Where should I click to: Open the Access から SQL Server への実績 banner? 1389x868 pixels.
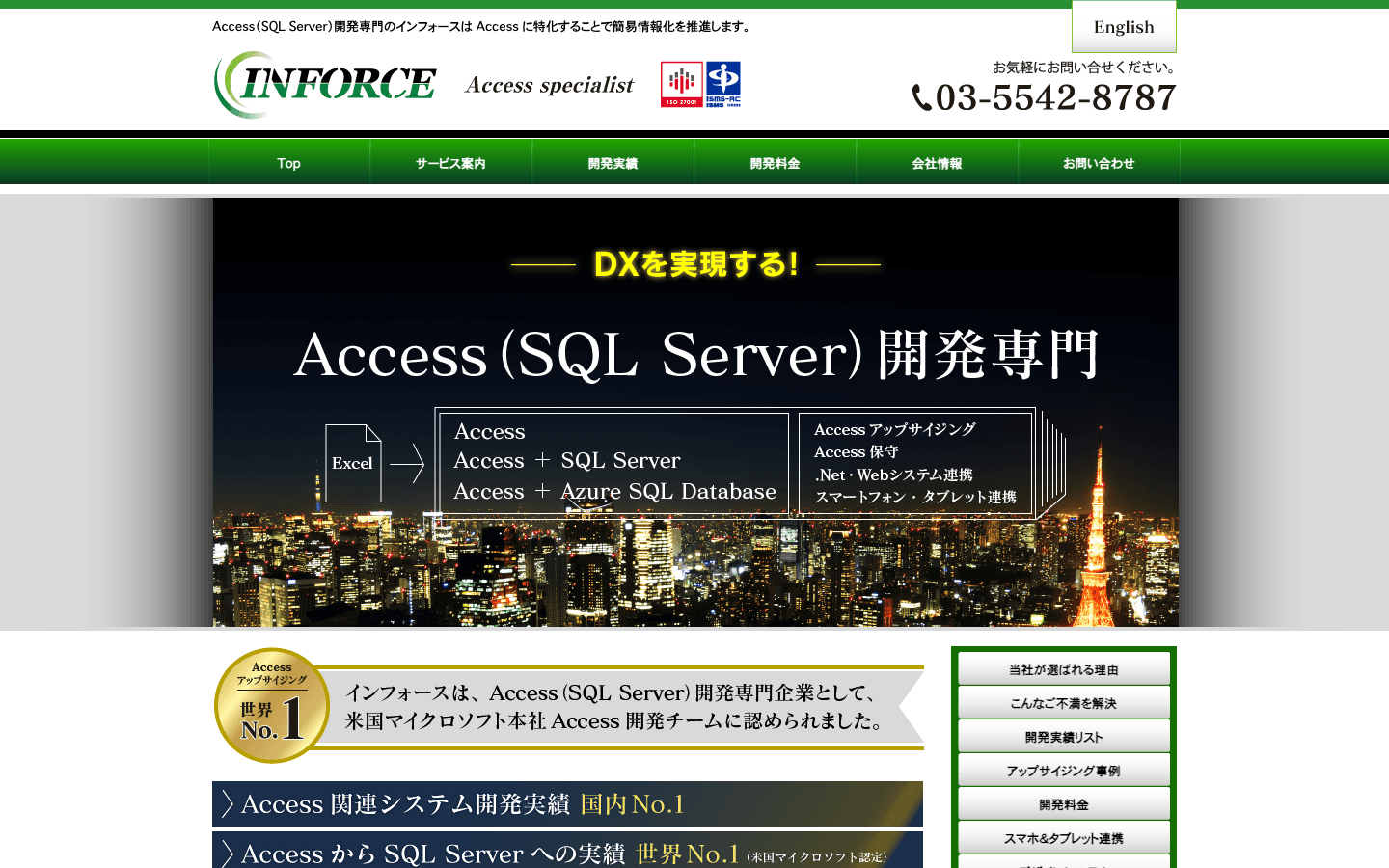[x=567, y=851]
